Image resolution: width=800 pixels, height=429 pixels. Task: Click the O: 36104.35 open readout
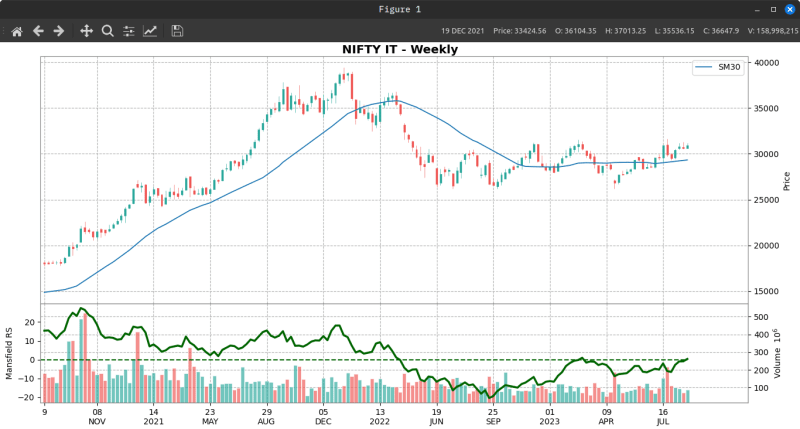coord(576,31)
